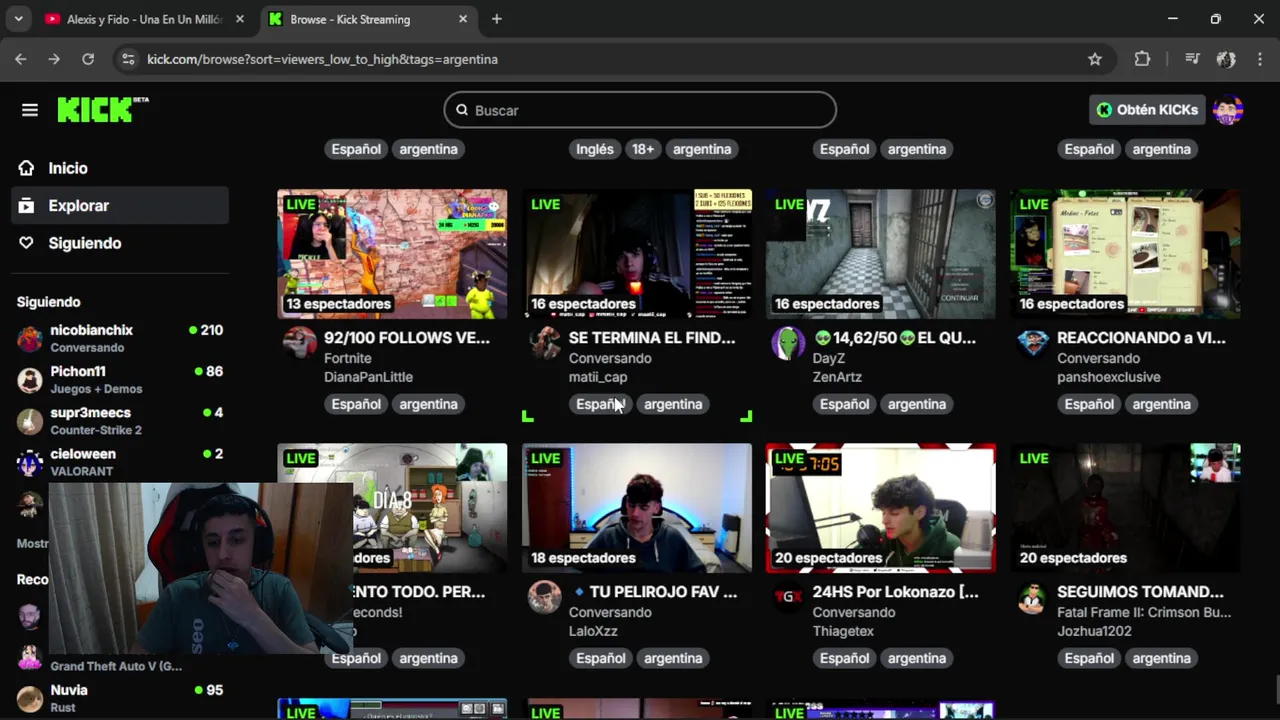The width and height of the screenshot is (1280, 720).
Task: Open cieloween in the followed list
Action: (x=120, y=462)
